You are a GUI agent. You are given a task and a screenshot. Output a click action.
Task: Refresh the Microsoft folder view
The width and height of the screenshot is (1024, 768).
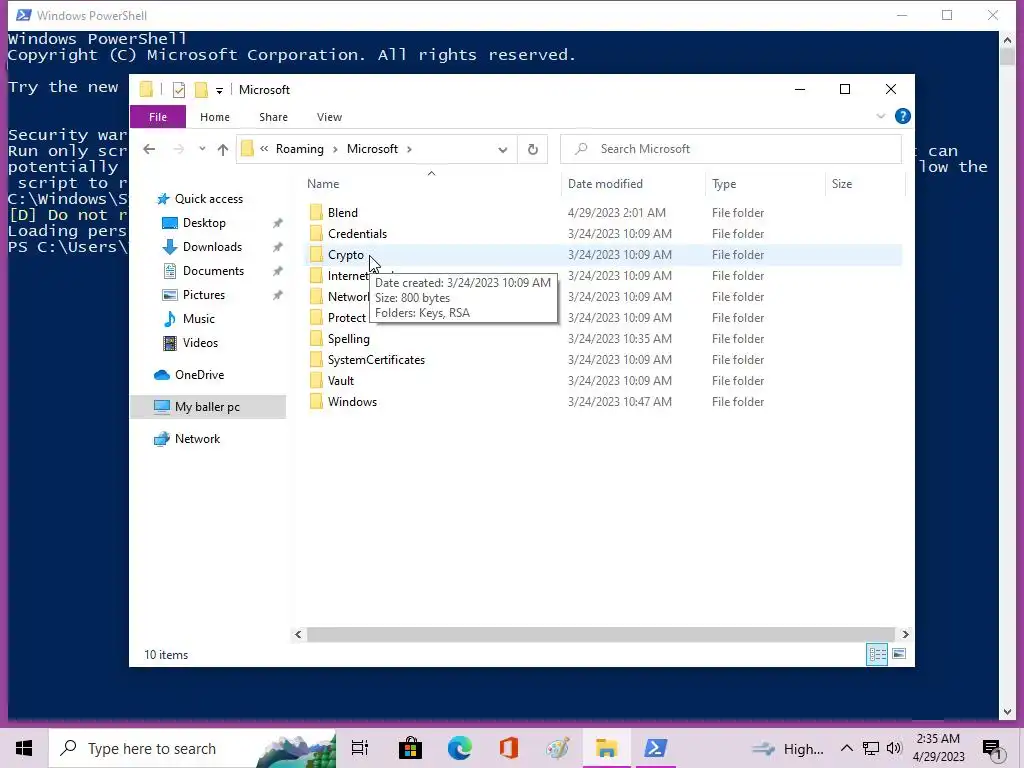(533, 150)
